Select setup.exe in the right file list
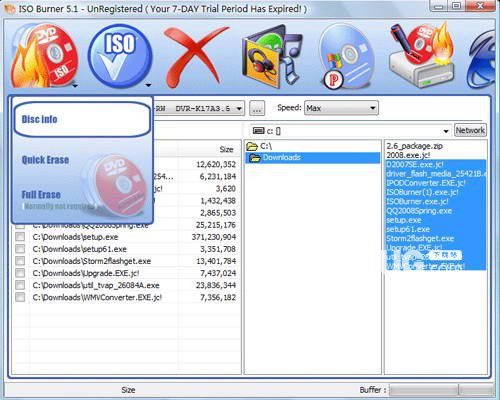 (404, 220)
